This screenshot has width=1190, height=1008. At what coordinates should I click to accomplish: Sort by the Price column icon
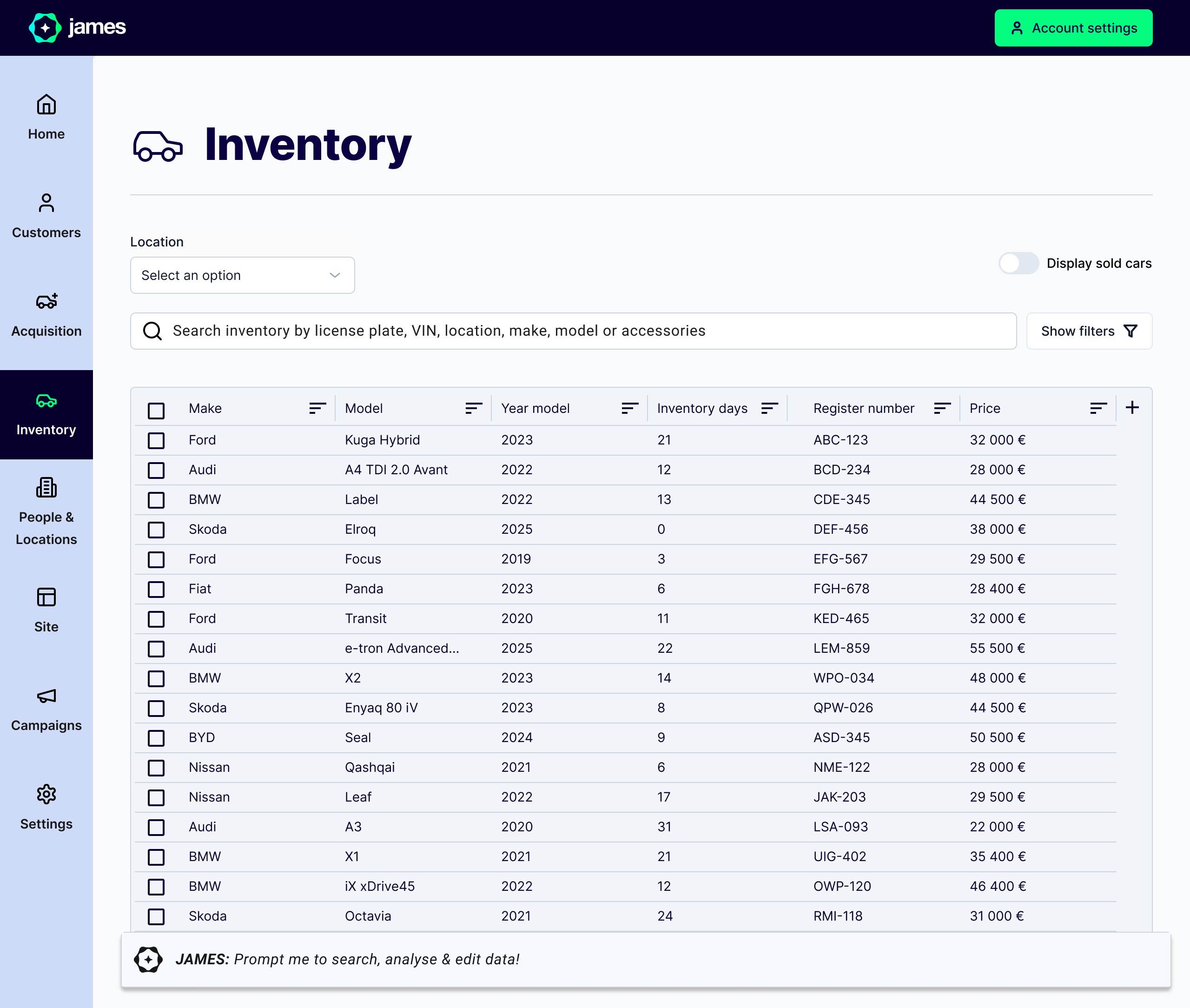click(1098, 408)
